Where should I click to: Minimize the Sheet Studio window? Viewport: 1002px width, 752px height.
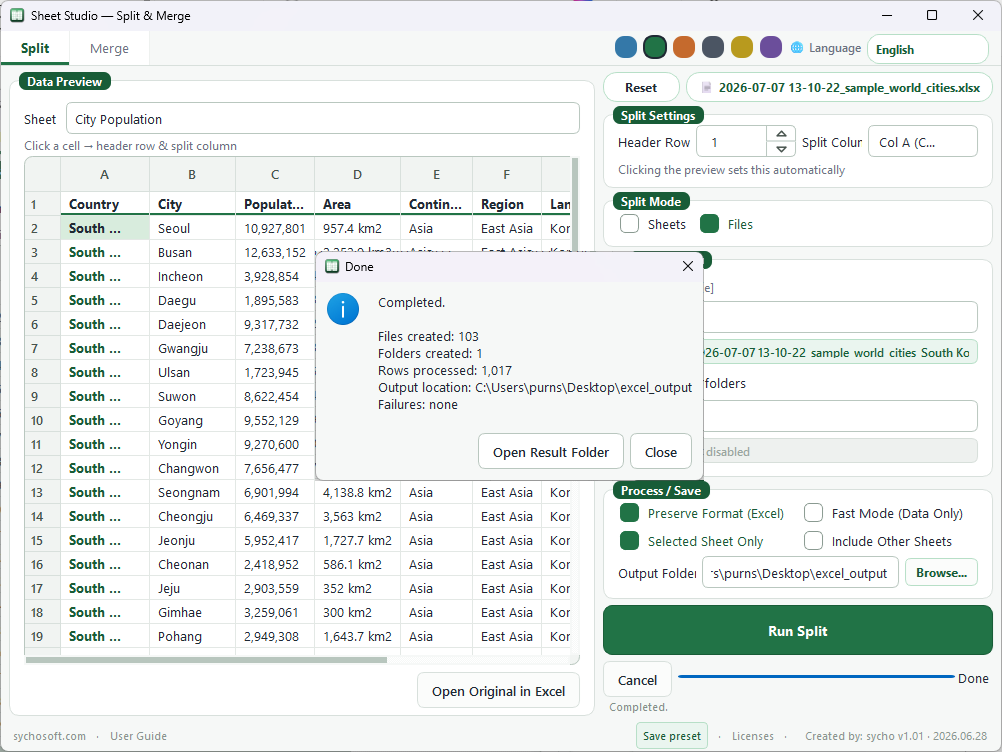887,15
